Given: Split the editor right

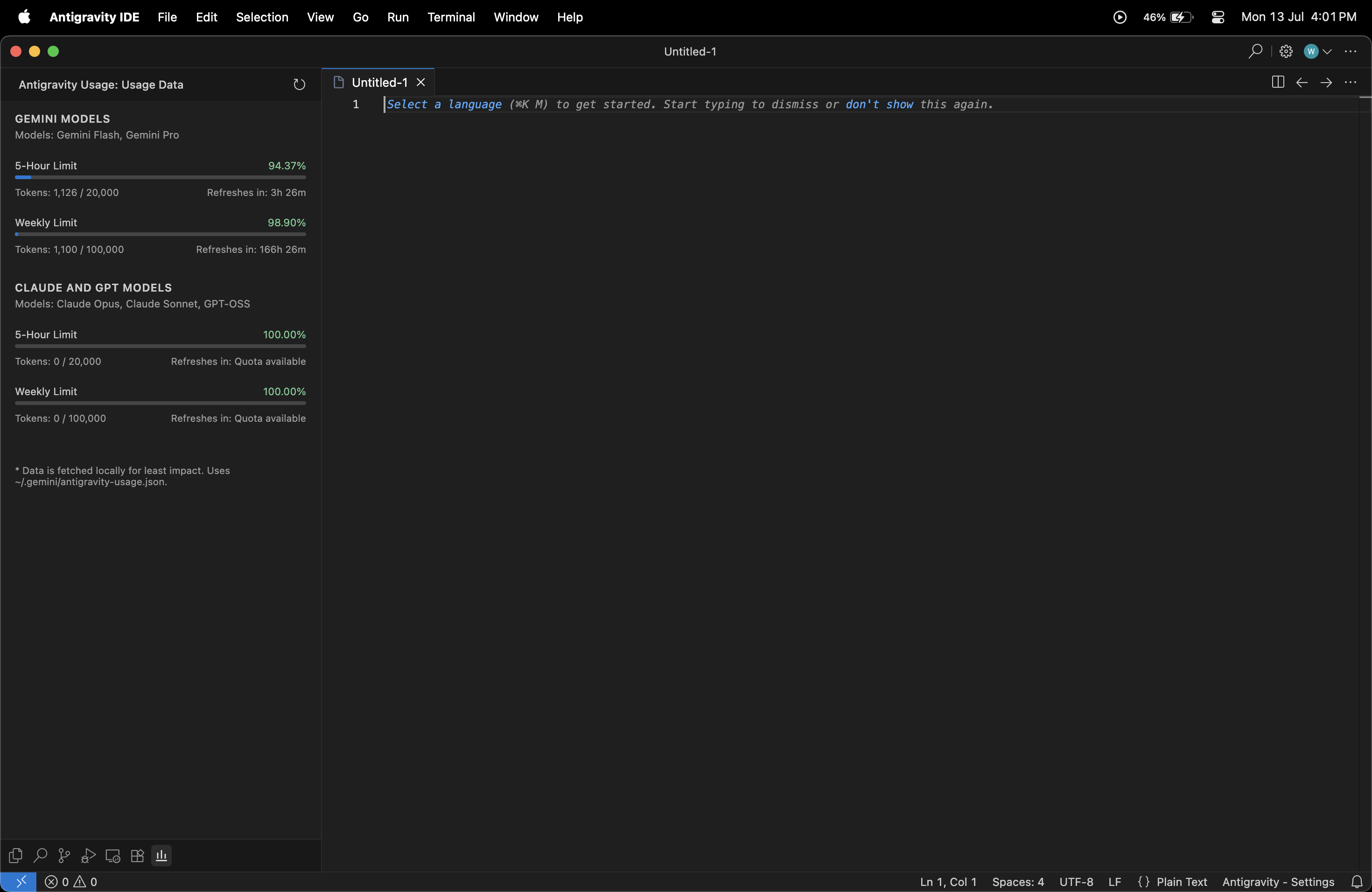Looking at the screenshot, I should pos(1277,83).
